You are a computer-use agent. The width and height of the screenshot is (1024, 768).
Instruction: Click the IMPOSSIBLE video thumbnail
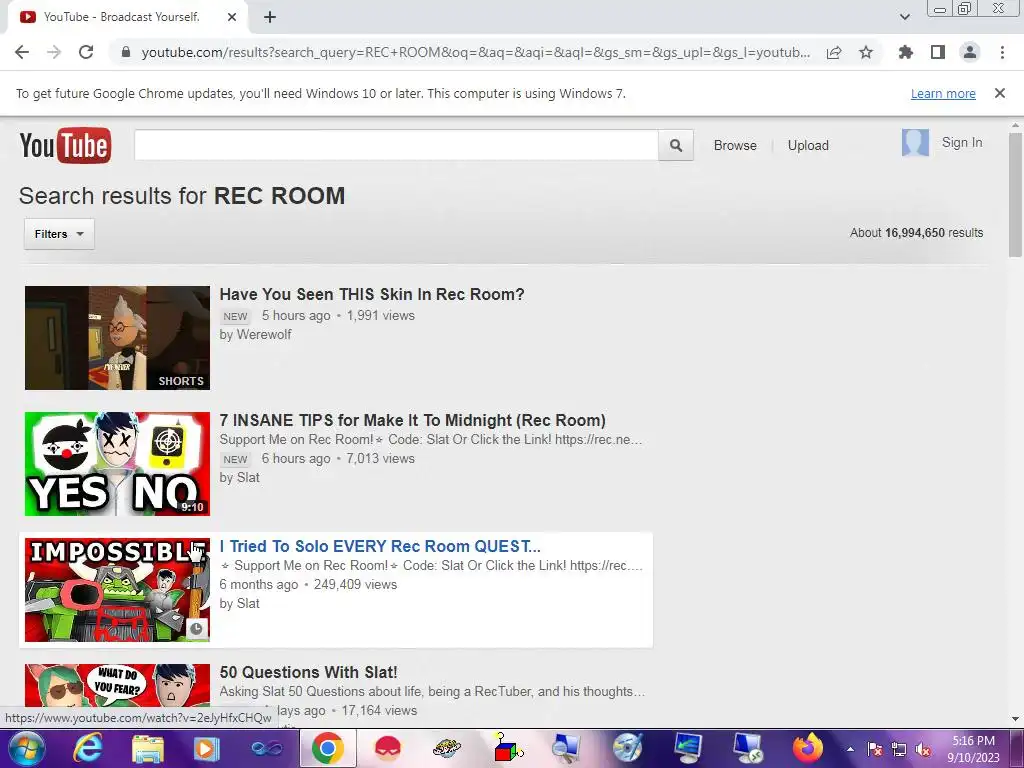coord(118,590)
